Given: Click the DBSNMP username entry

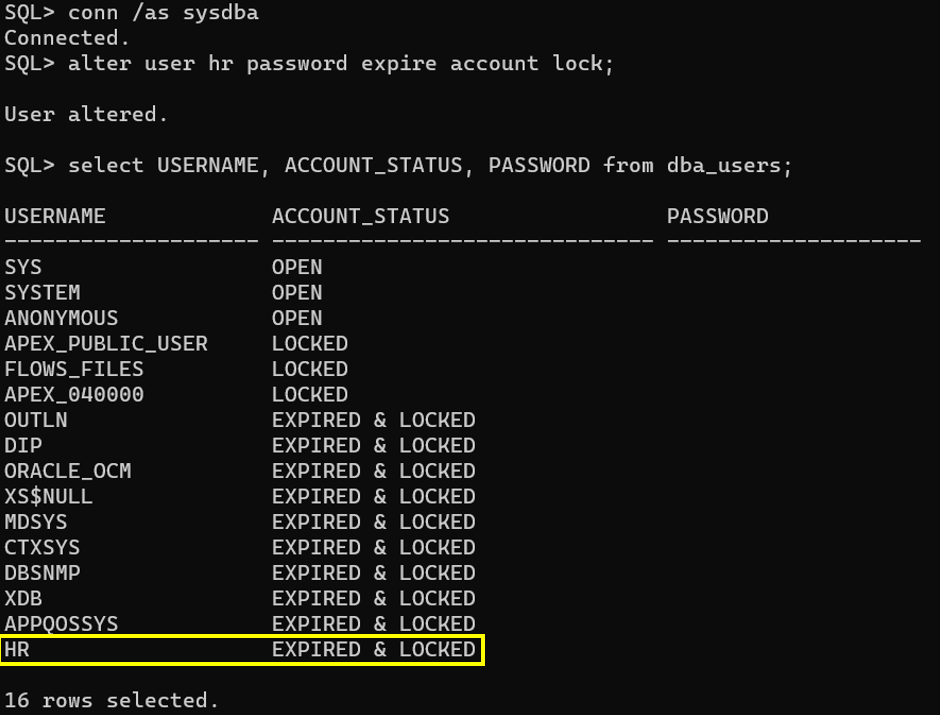Looking at the screenshot, I should click(43, 573).
